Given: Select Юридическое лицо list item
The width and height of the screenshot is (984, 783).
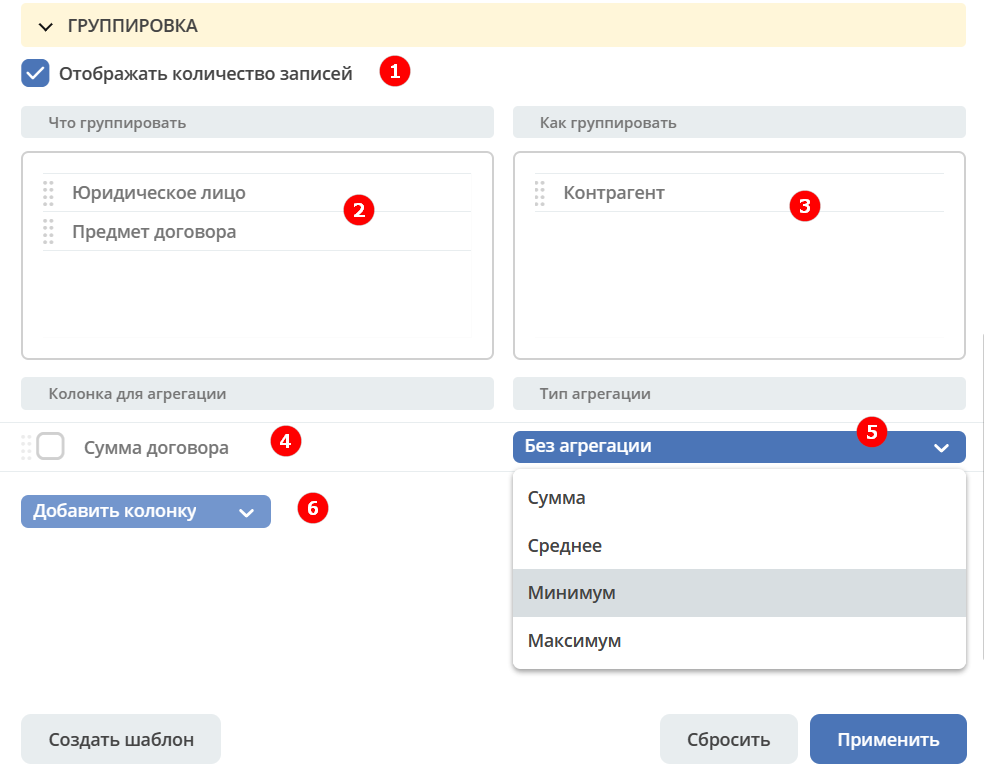Looking at the screenshot, I should coord(257,193).
